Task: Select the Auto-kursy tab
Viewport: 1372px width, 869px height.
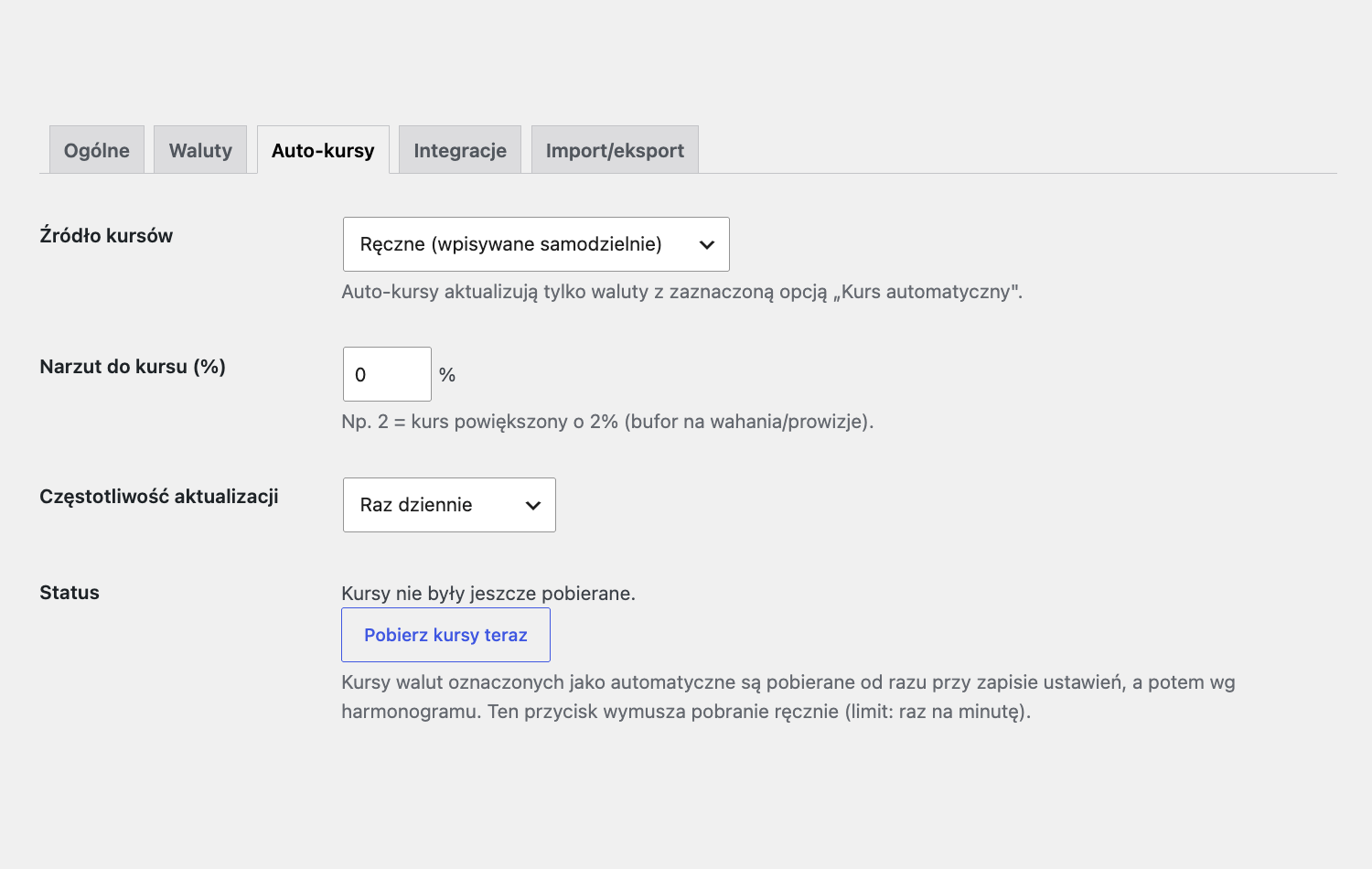Action: click(x=323, y=150)
